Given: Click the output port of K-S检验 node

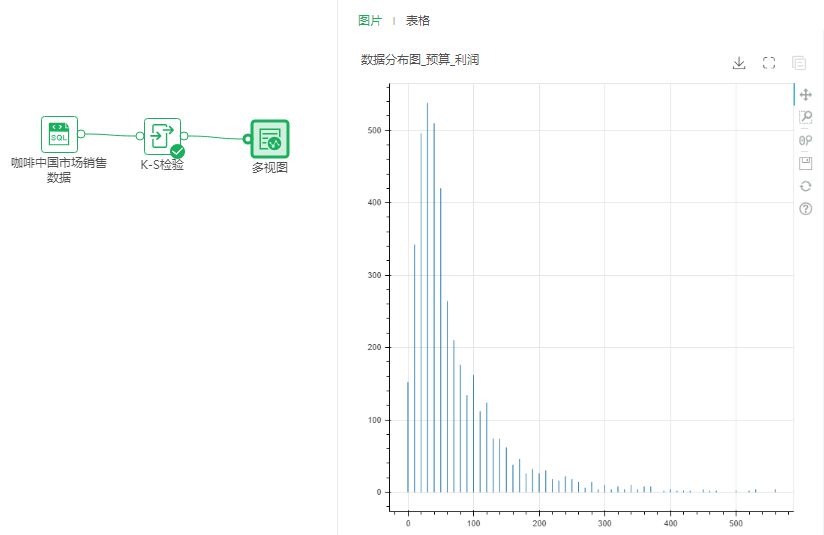Looking at the screenshot, I should [184, 136].
